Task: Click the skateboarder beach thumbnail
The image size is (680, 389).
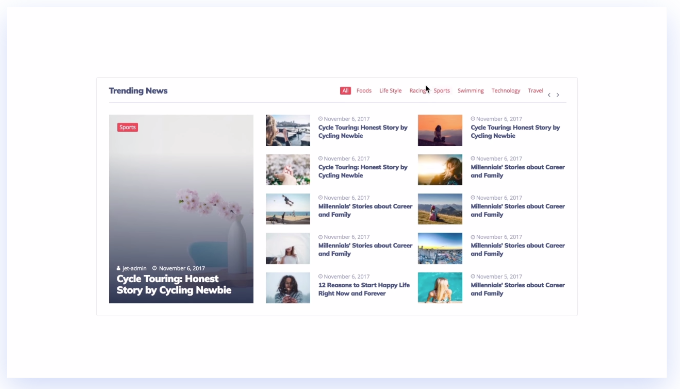Action: (288, 209)
